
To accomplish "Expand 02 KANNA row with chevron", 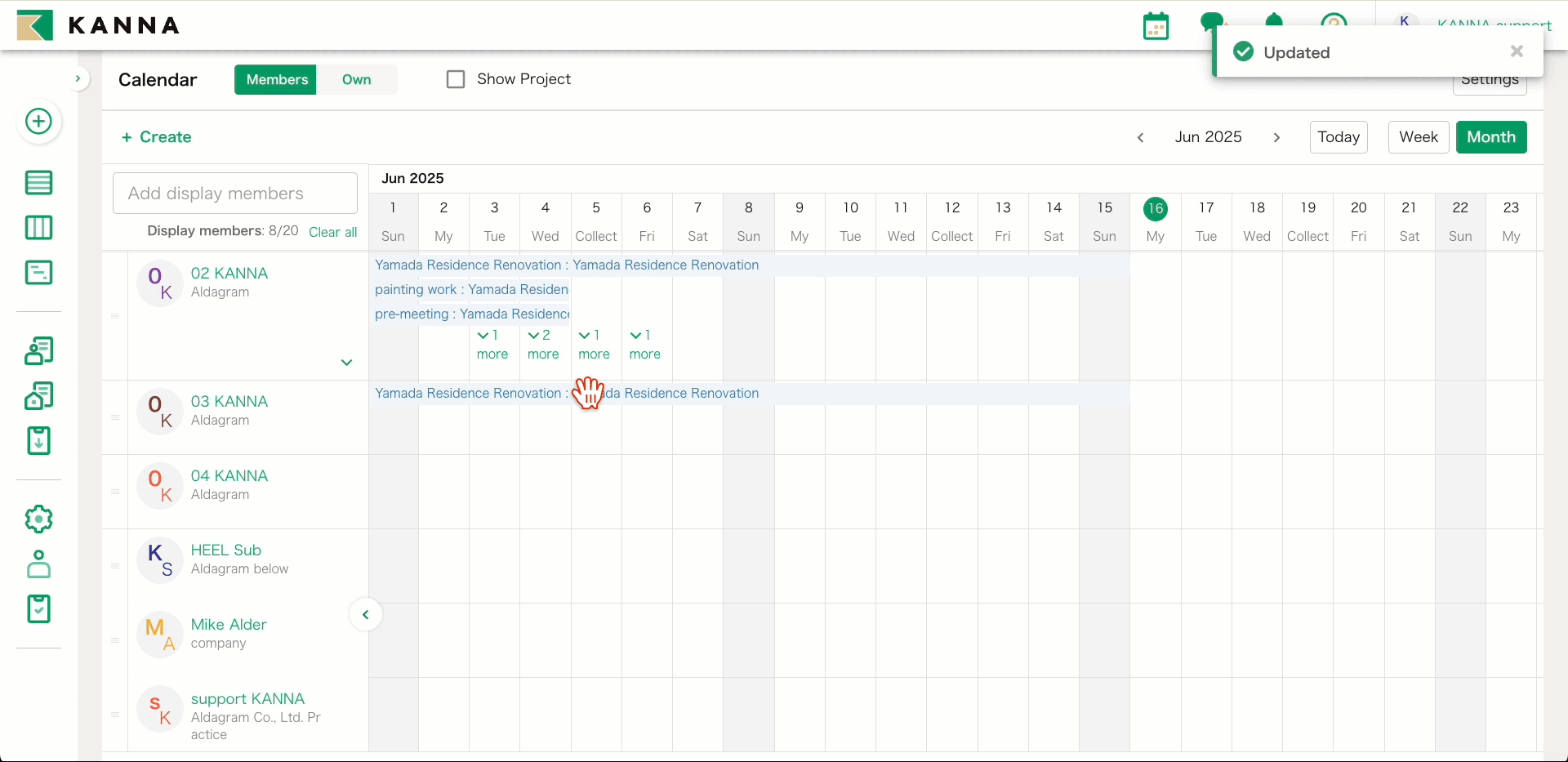I will [x=346, y=363].
